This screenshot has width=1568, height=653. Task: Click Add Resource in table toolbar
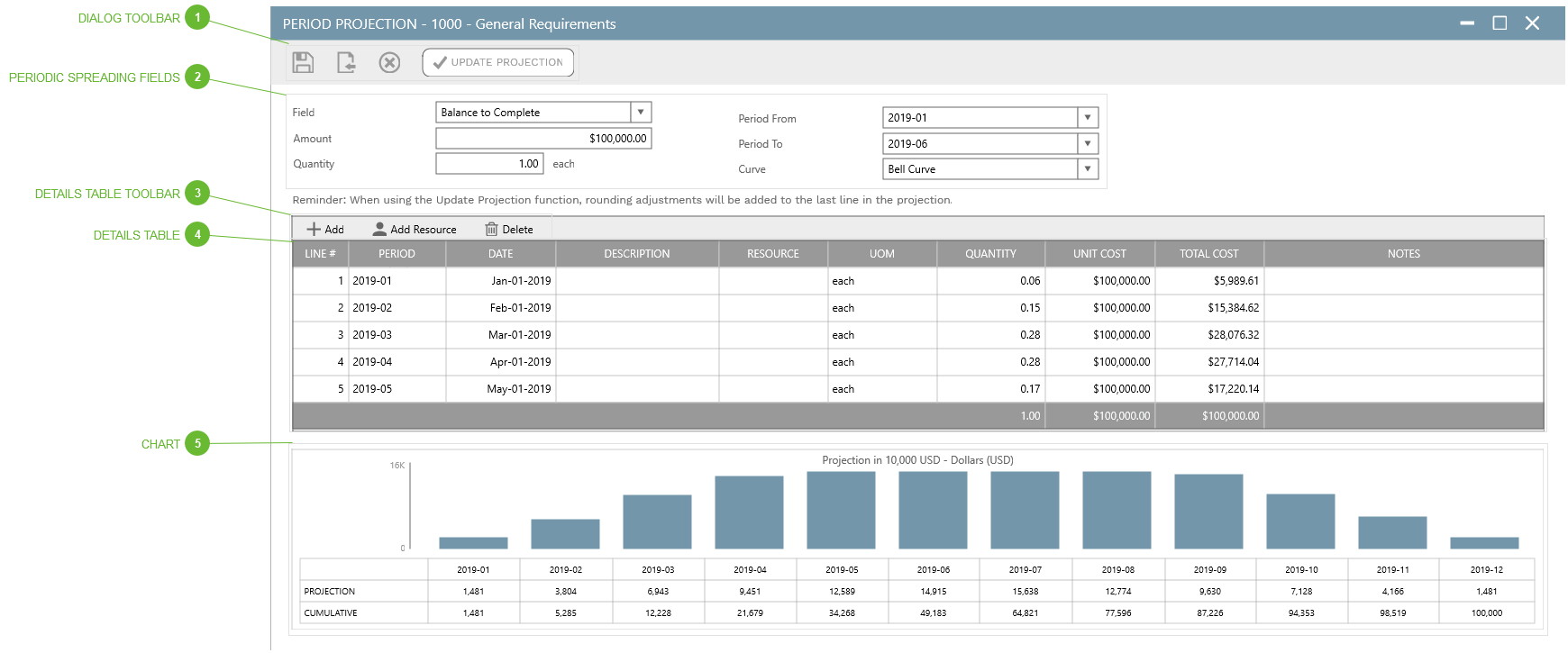click(x=415, y=230)
